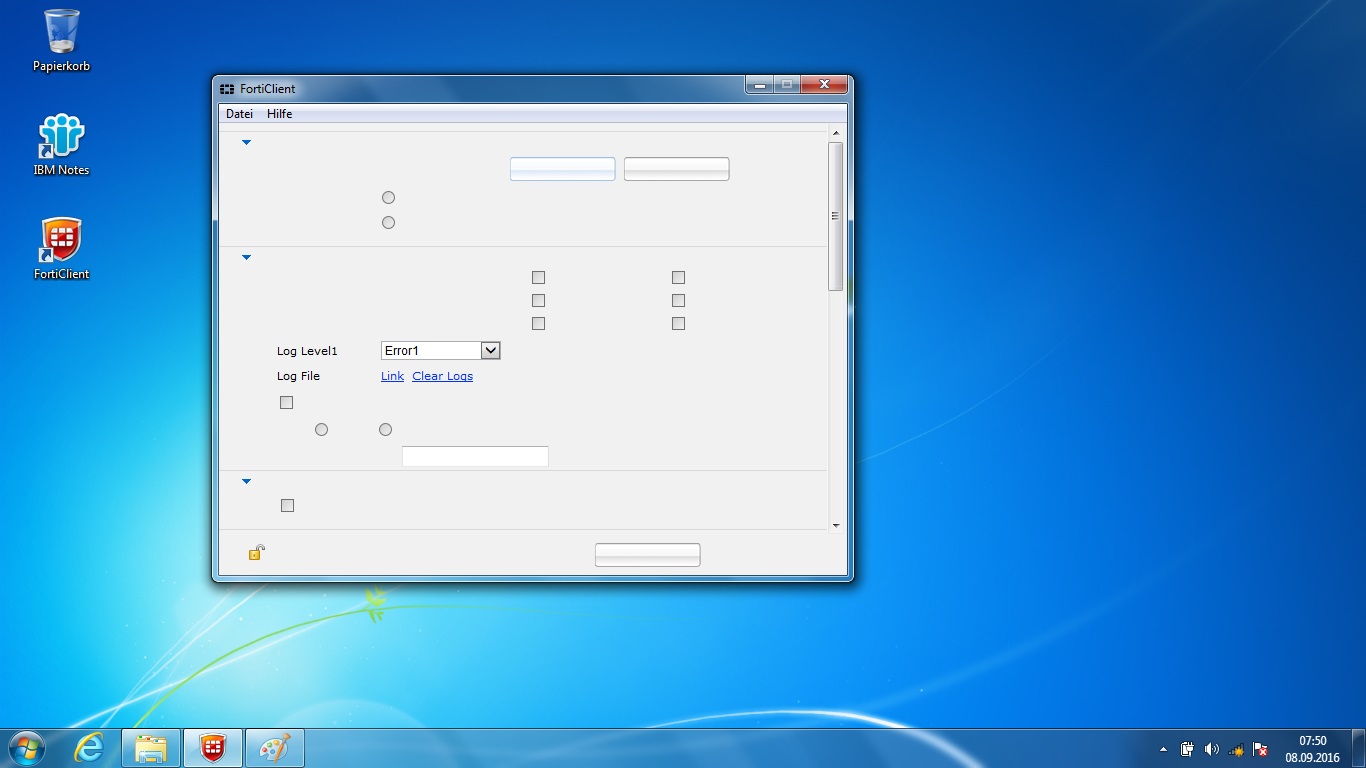Viewport: 1366px width, 768px height.
Task: Open the volume speaker tray icon
Action: click(1212, 749)
